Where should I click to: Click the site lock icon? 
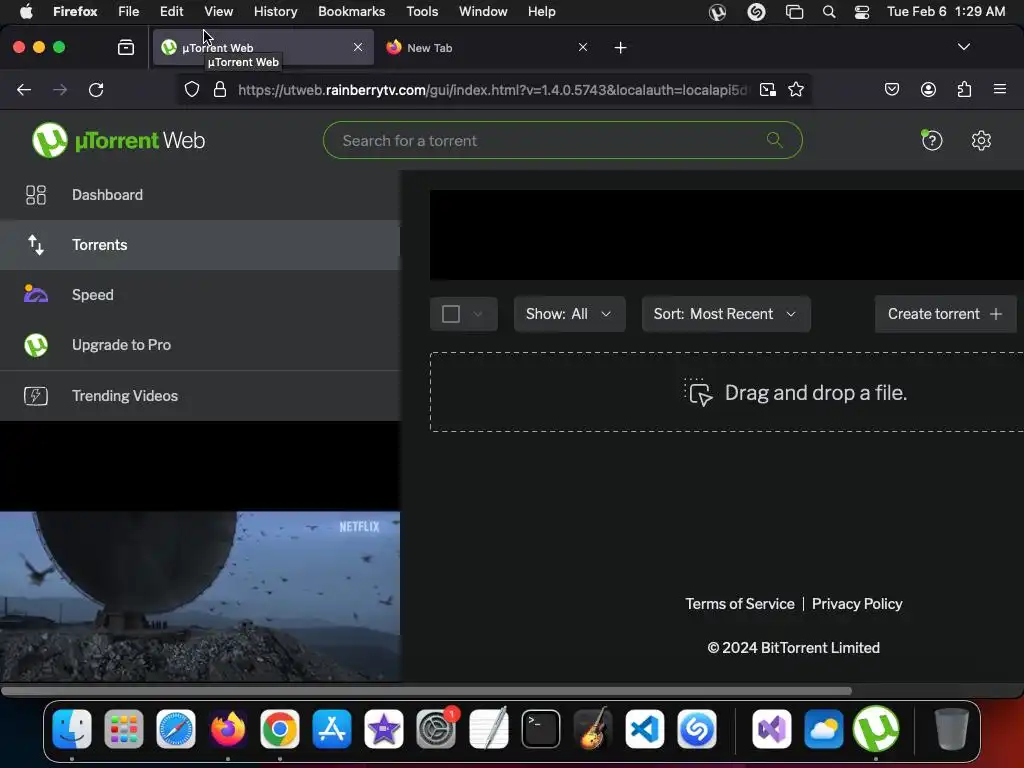click(x=220, y=89)
